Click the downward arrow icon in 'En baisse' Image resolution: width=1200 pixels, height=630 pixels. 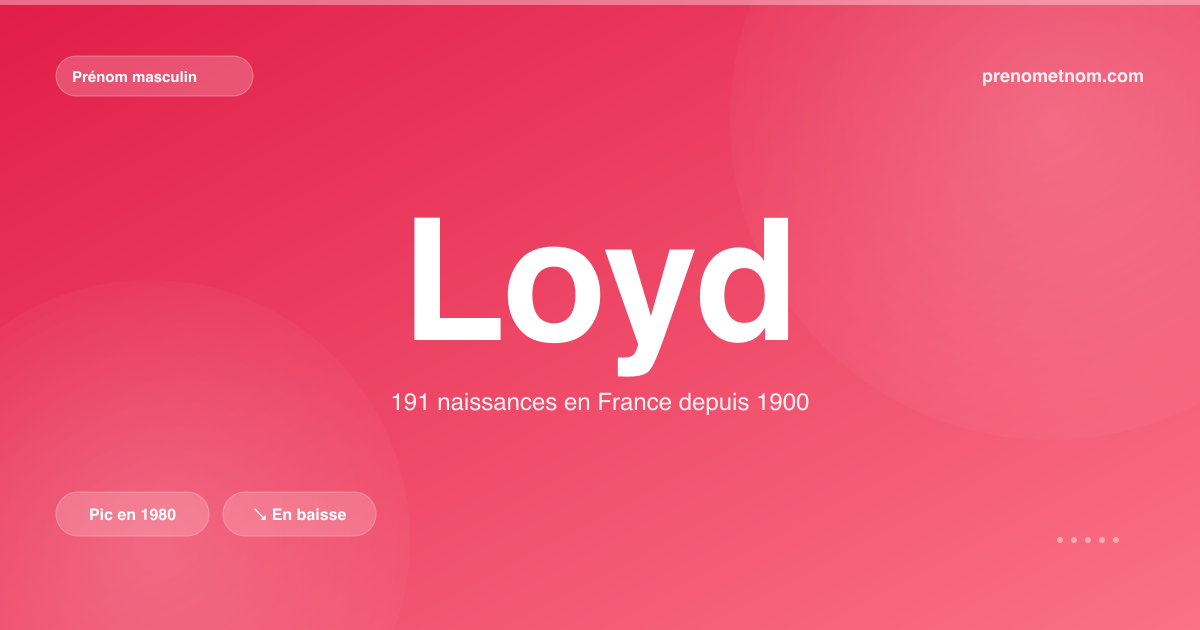(259, 514)
